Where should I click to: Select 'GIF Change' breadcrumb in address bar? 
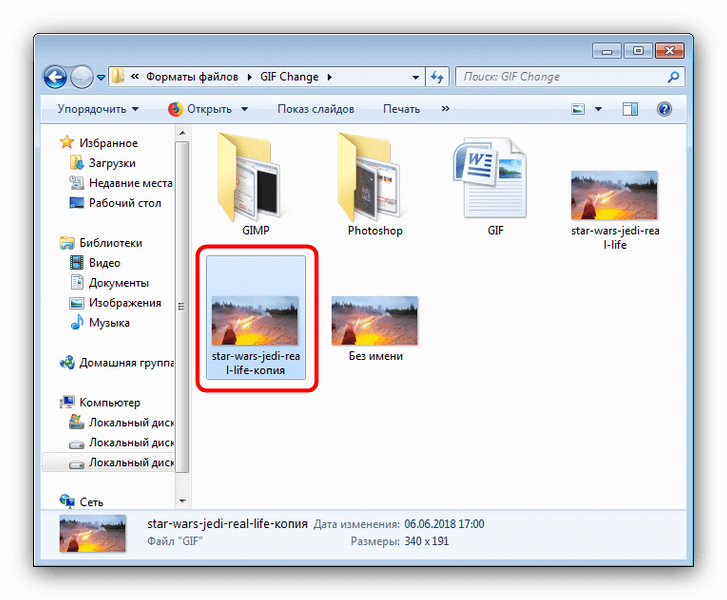(289, 77)
